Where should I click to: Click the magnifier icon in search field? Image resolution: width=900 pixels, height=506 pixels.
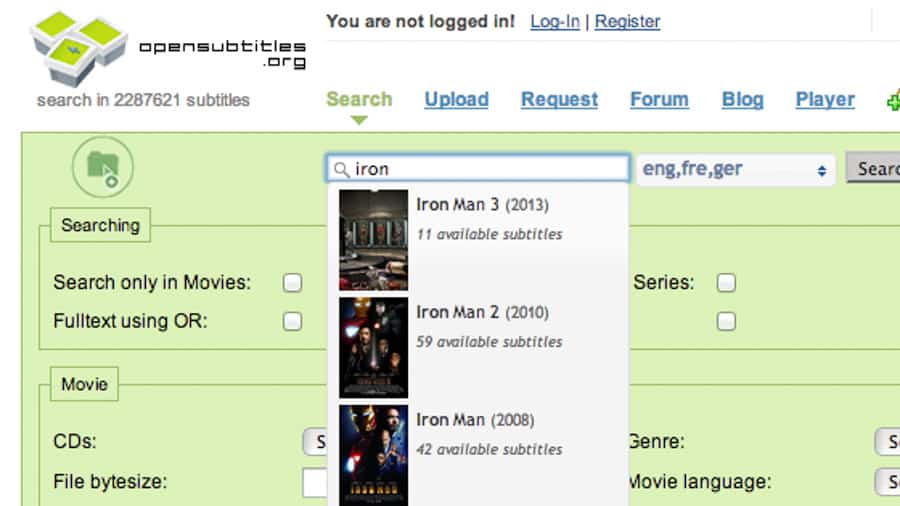coord(342,169)
